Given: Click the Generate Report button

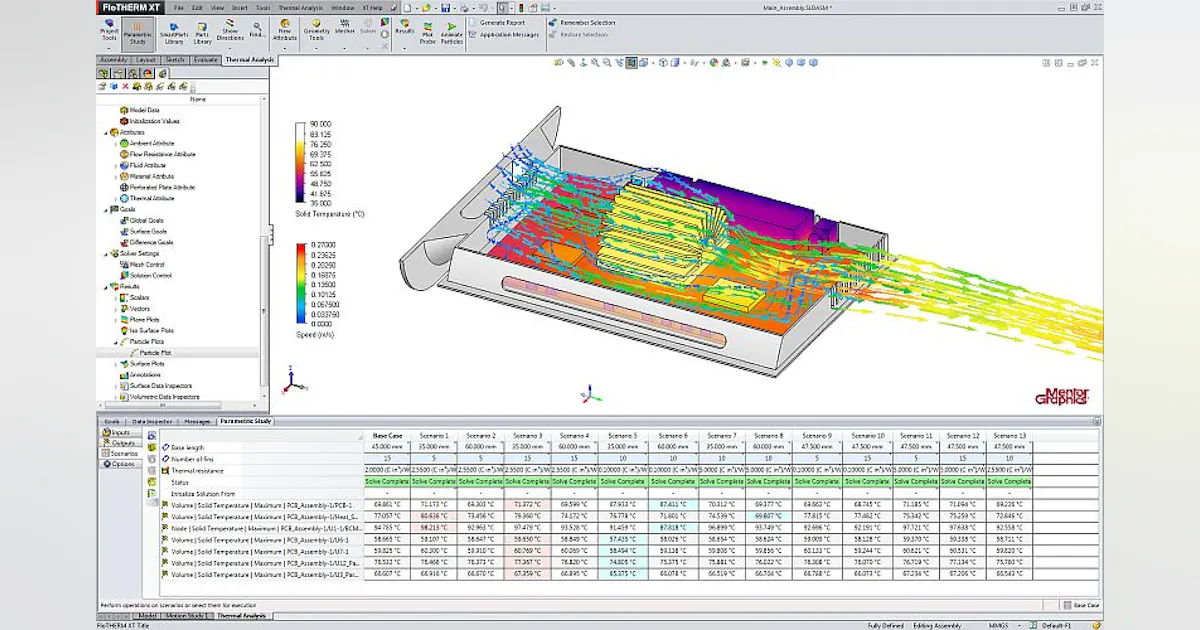Looking at the screenshot, I should coord(502,22).
